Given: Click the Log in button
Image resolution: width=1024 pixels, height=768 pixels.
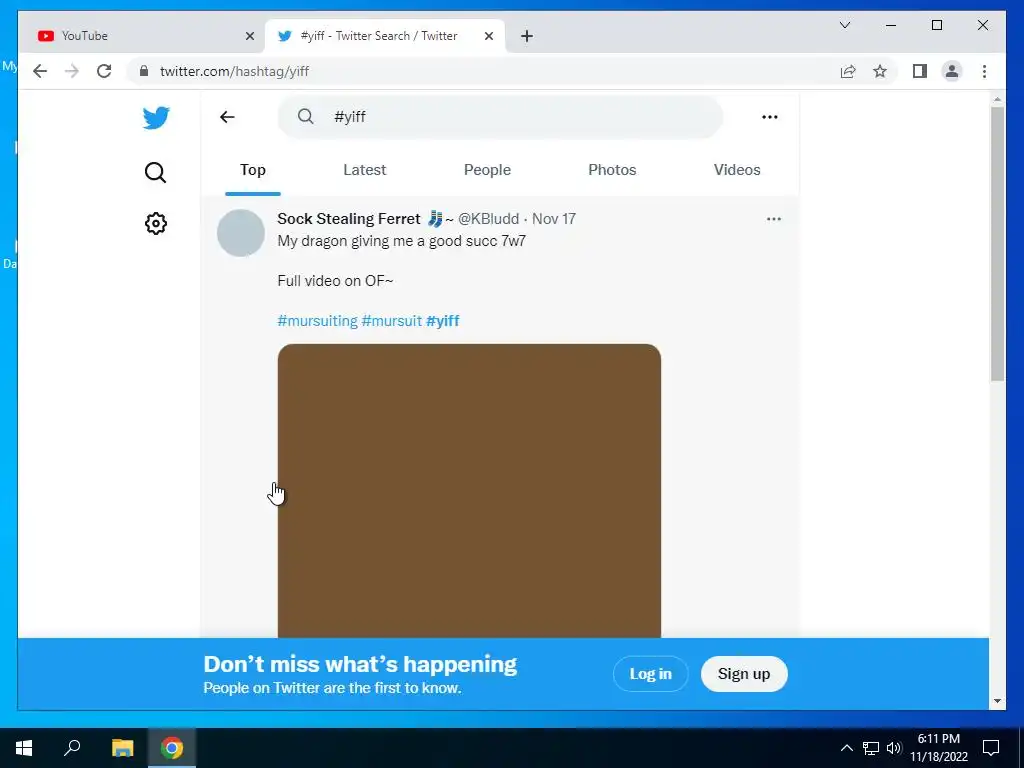Looking at the screenshot, I should (650, 674).
